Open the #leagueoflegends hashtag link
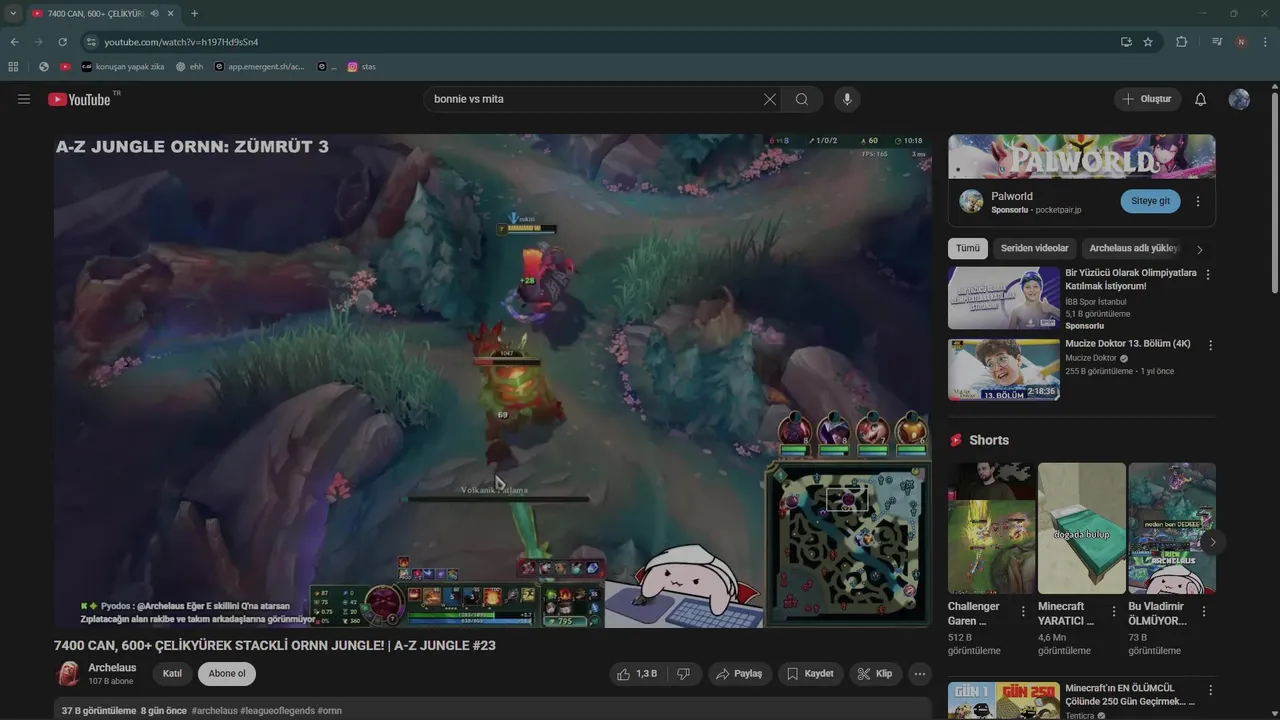 (x=277, y=711)
